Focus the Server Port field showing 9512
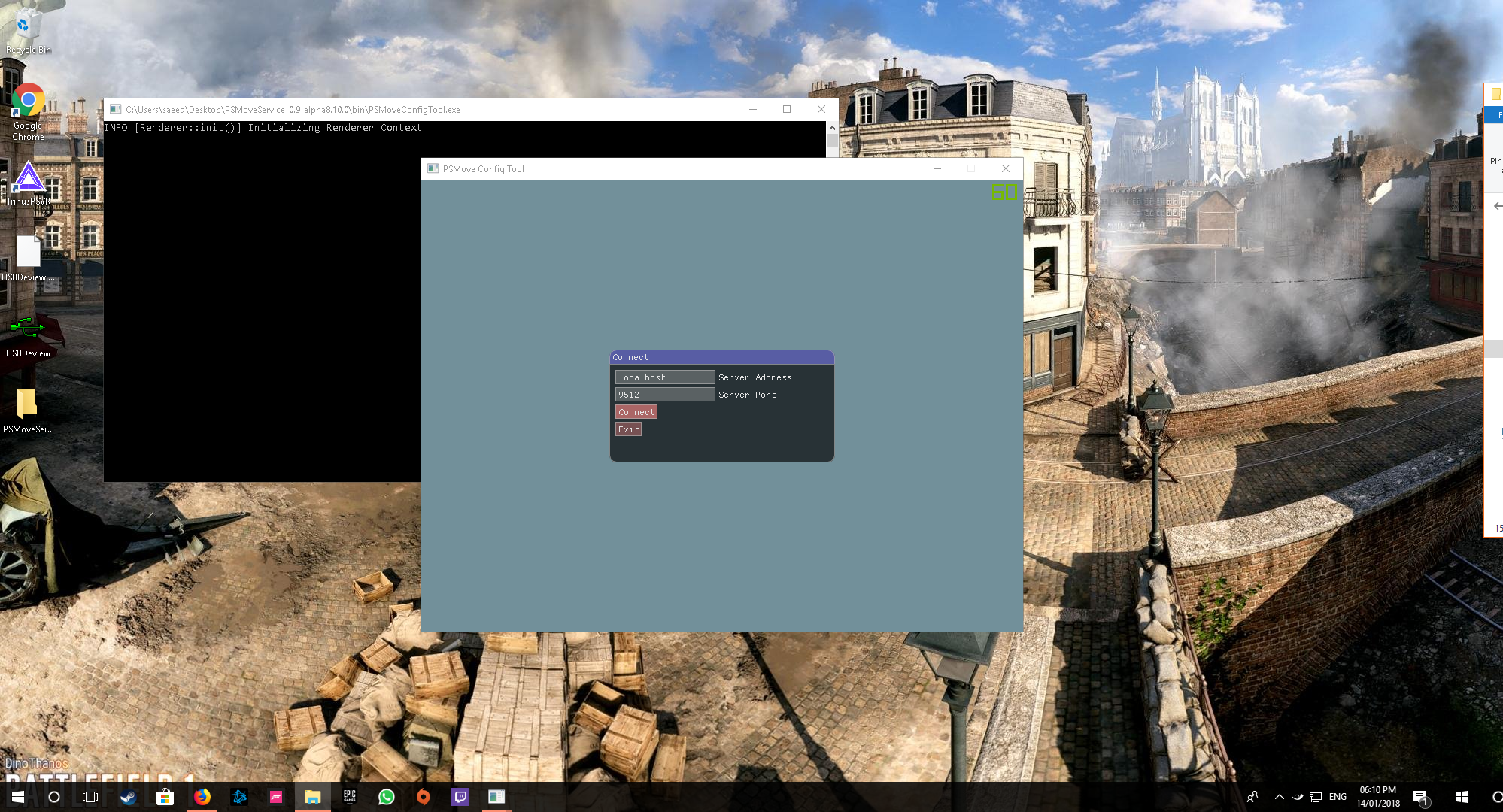Screen dimensions: 1503x812 [x=665, y=395]
